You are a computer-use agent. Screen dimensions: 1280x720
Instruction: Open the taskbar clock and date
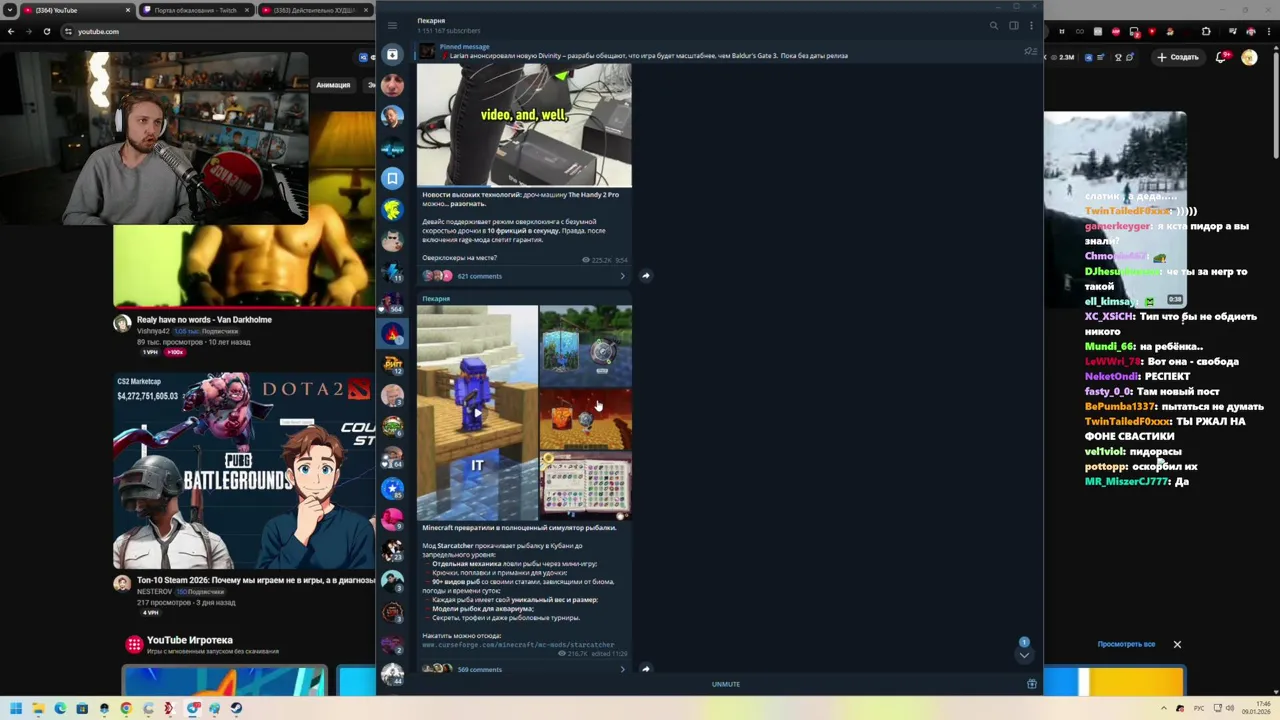[x=1258, y=708]
